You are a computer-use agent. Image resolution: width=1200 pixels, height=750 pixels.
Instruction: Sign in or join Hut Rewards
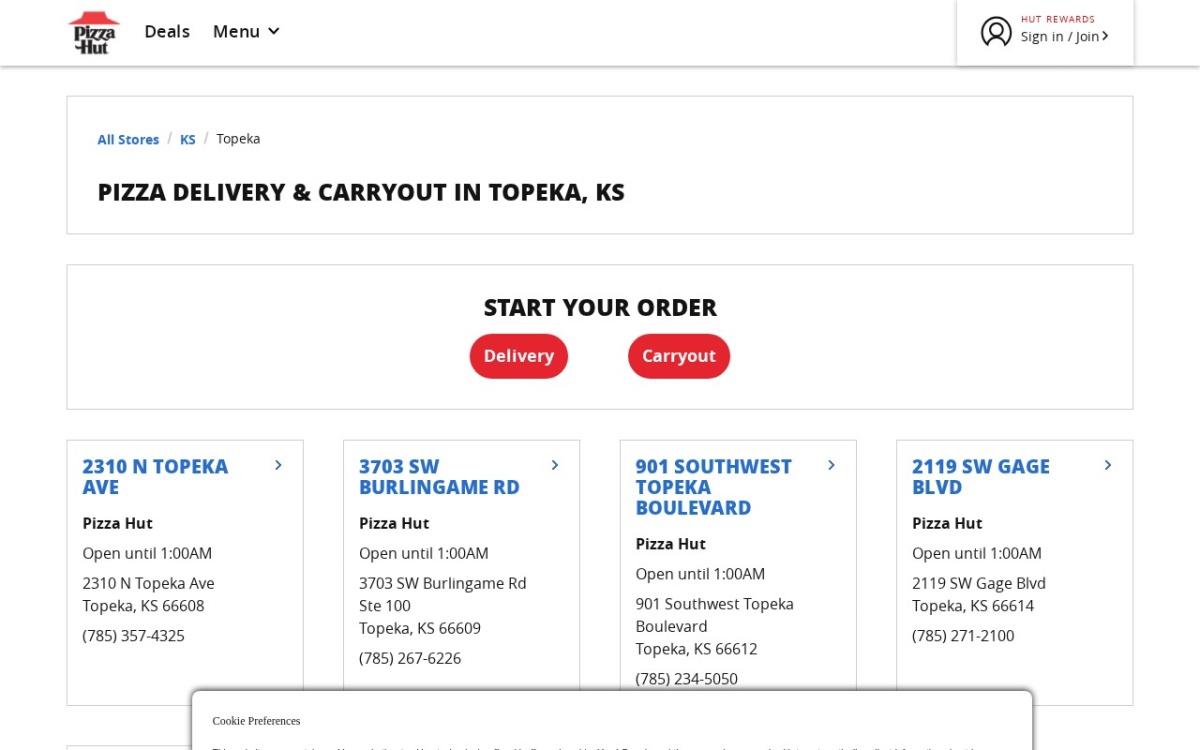coord(1064,36)
